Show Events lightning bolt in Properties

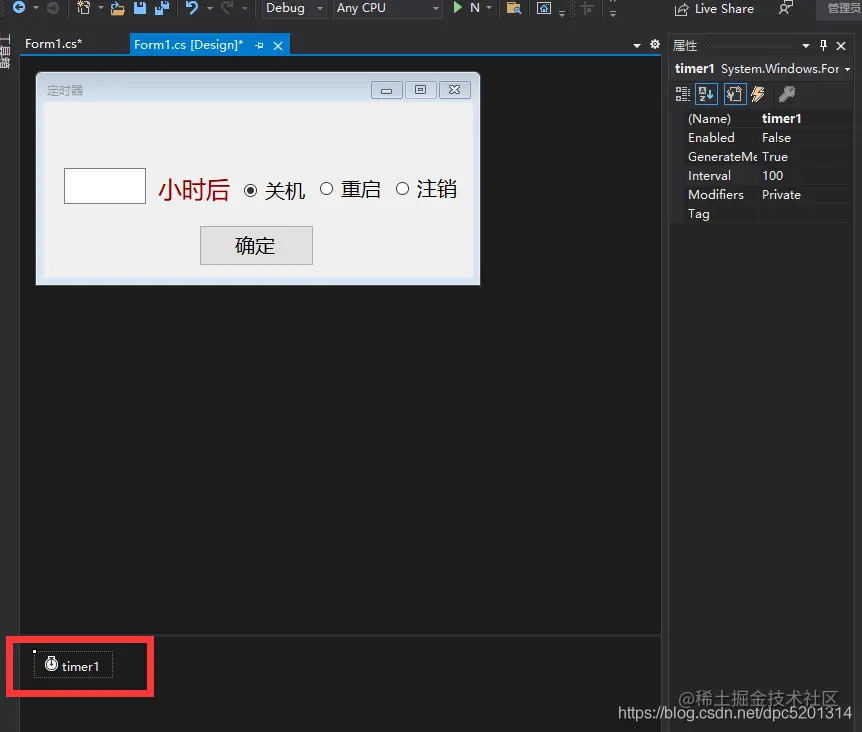click(758, 94)
